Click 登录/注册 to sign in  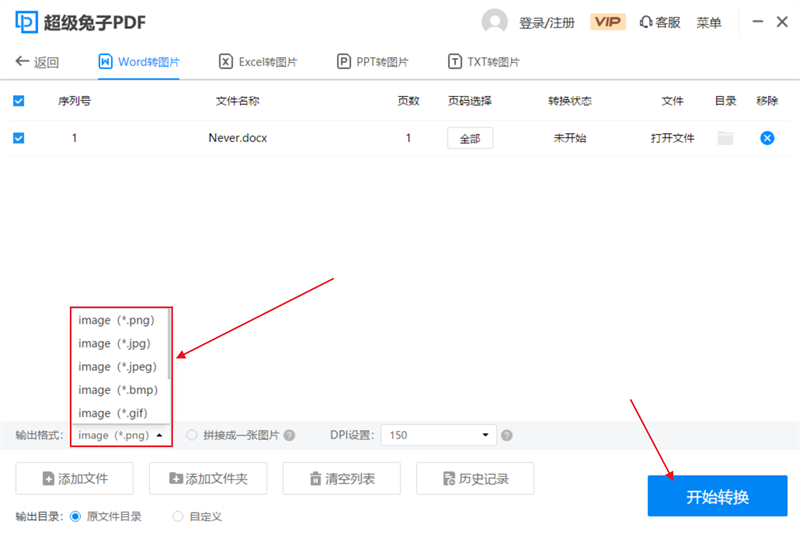tap(546, 23)
